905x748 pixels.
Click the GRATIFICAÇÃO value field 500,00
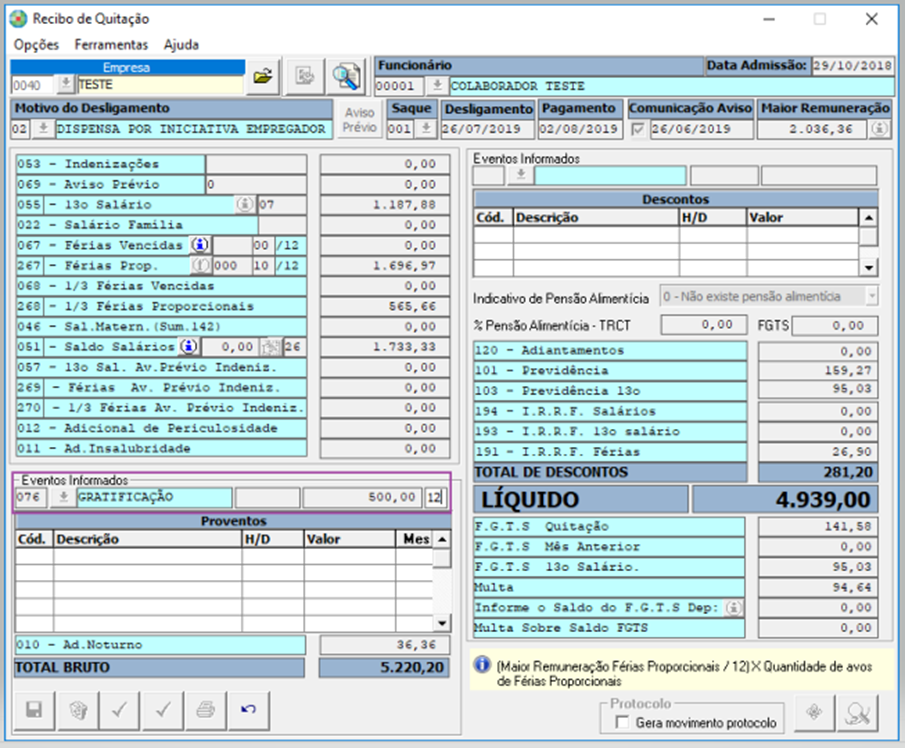coord(361,498)
